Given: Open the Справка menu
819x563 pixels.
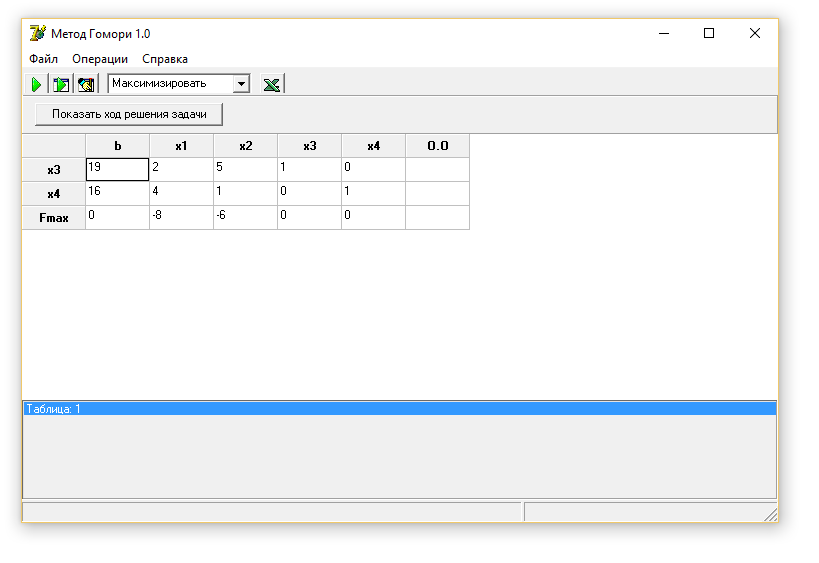Looking at the screenshot, I should [165, 59].
